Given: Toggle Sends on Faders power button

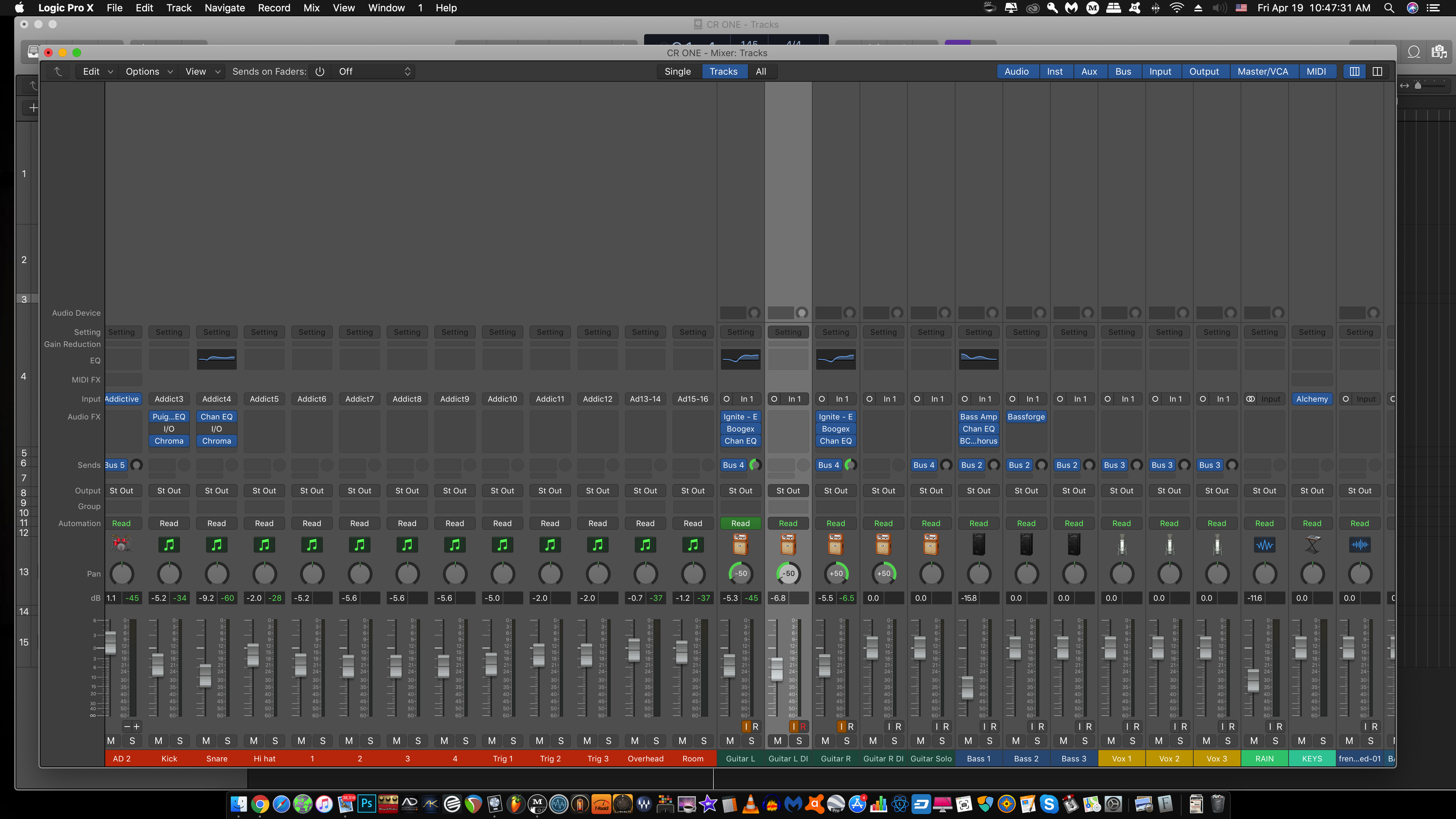Looking at the screenshot, I should [x=320, y=71].
